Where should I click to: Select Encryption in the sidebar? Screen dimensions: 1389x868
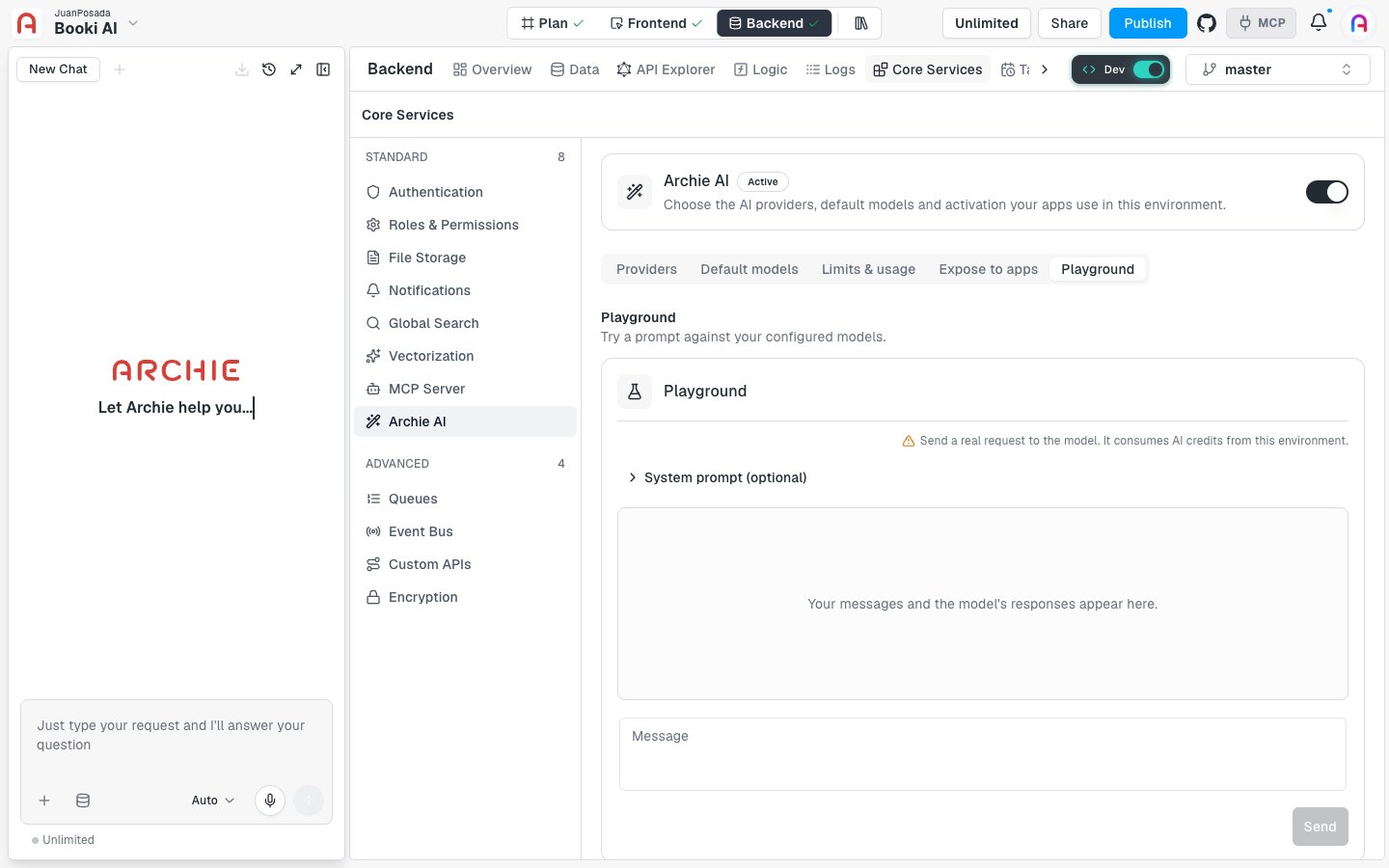[x=465, y=597]
